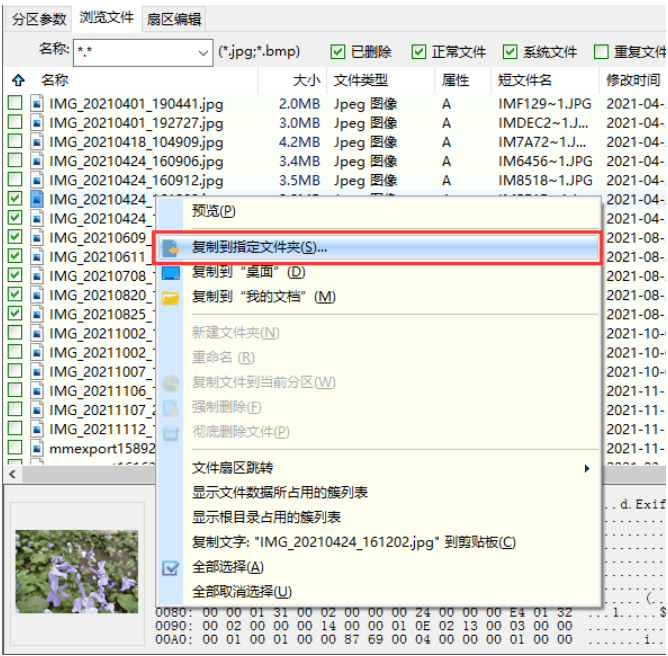The height and width of the screenshot is (656, 668).
Task: Click the left arrow of horizontal scrollbar
Action: click(14, 474)
